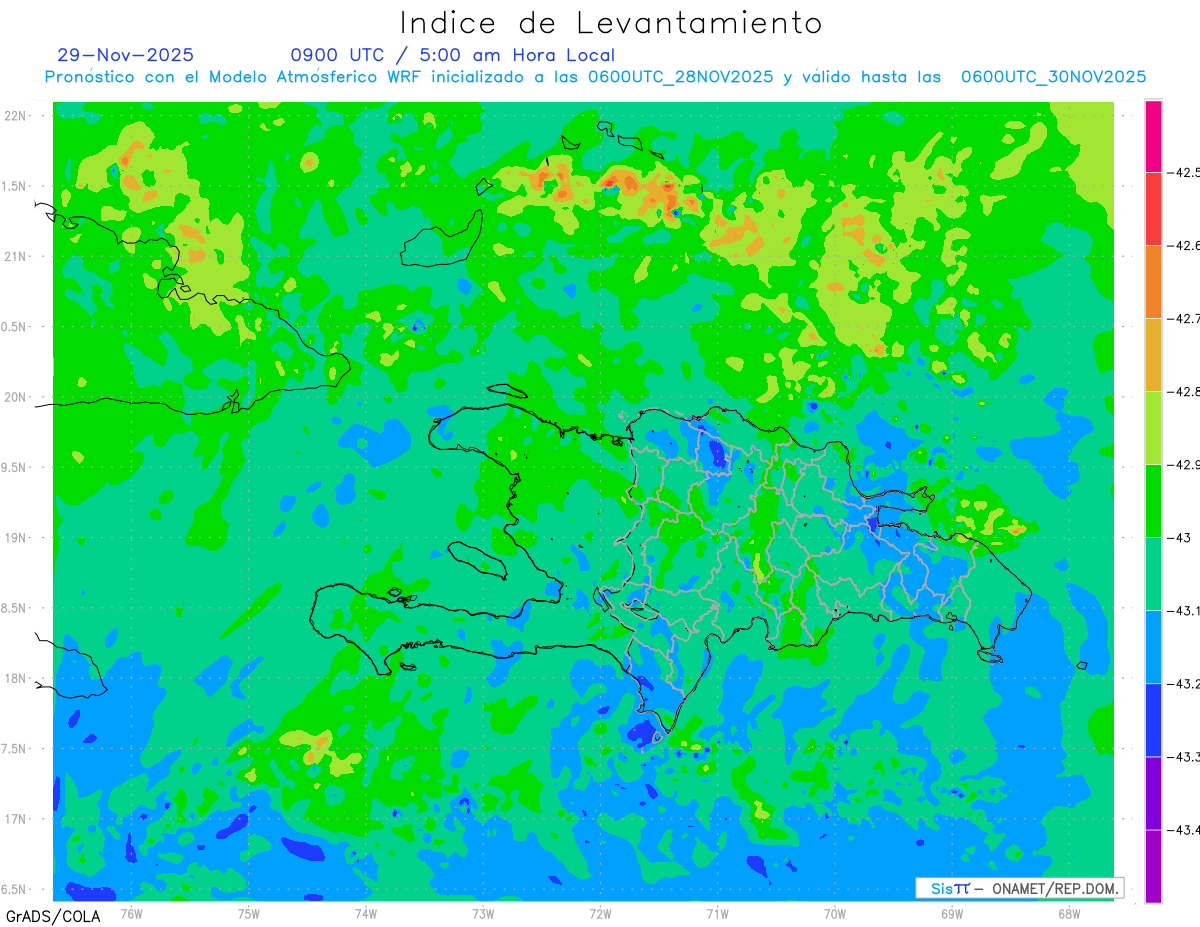Pick the purple swatch below -43.4

coord(1153,866)
